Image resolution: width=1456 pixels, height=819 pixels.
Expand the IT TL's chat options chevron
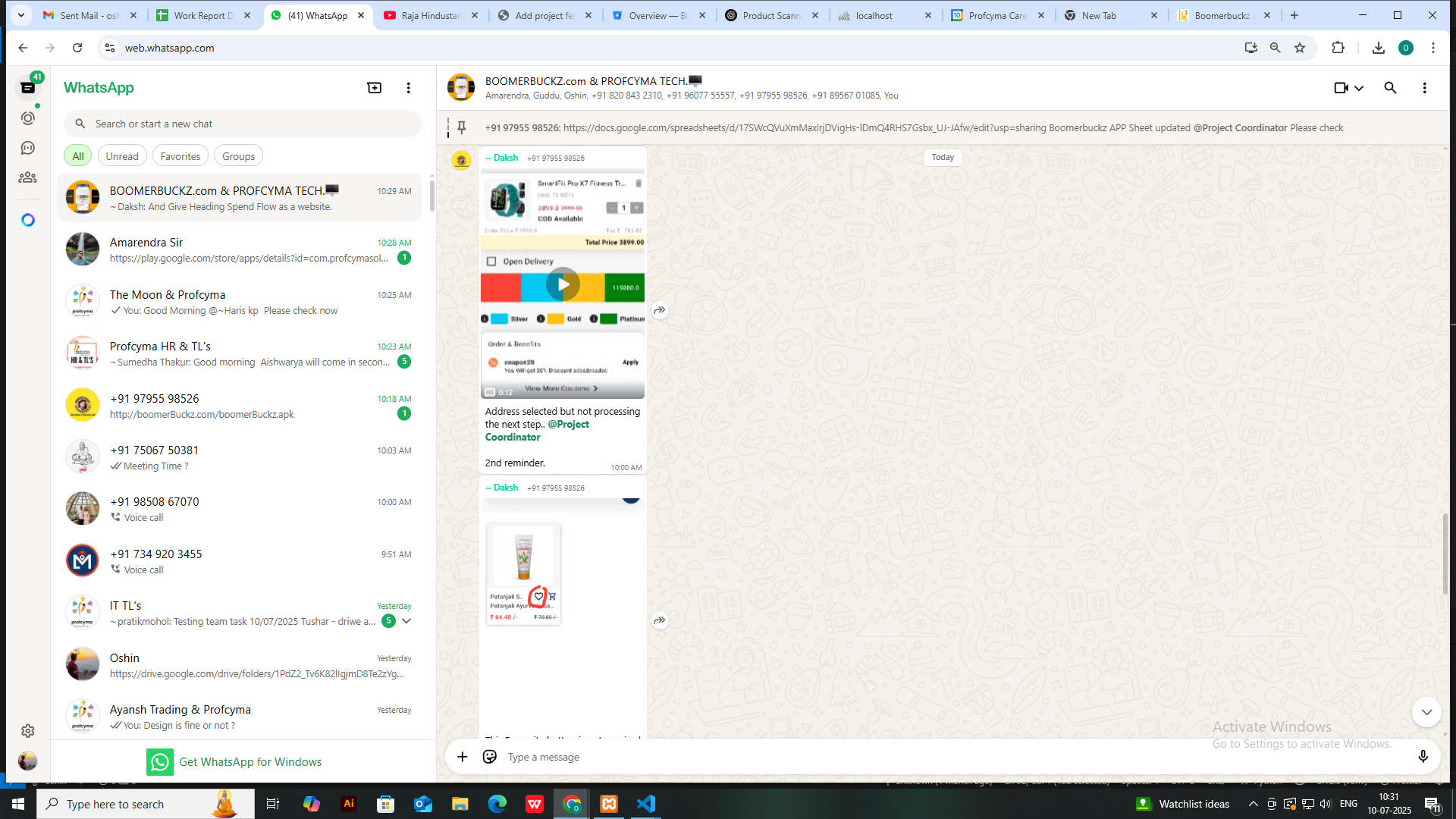pos(406,621)
